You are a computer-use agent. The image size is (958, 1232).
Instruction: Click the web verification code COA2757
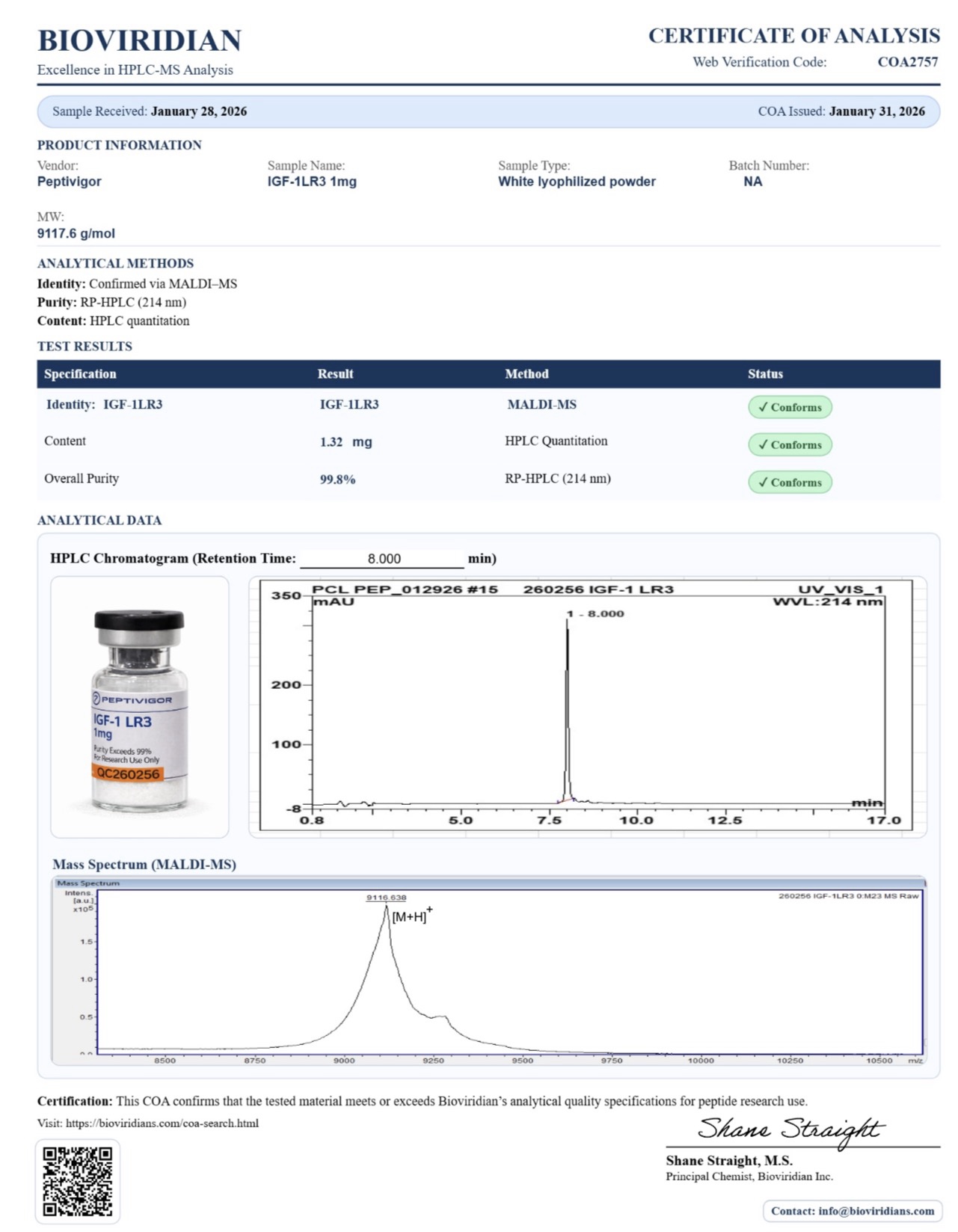pyautogui.click(x=907, y=62)
